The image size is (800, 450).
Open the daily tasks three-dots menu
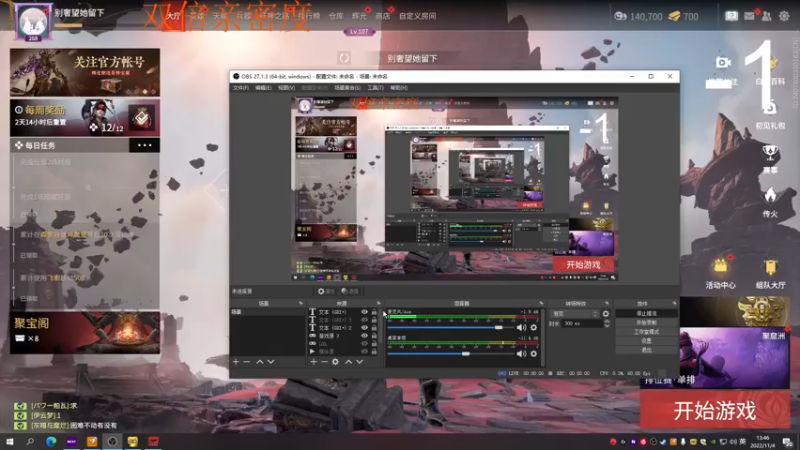click(144, 145)
